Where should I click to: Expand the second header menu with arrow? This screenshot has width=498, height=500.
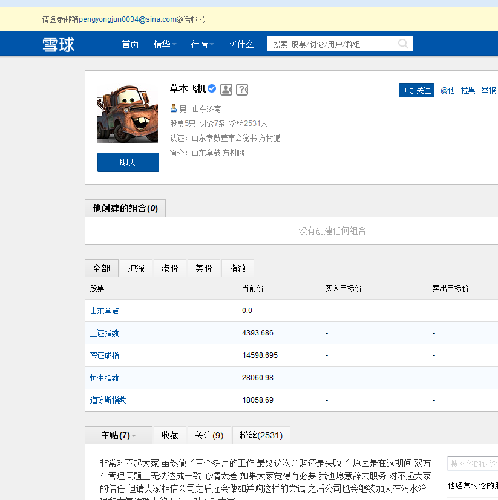(x=165, y=44)
